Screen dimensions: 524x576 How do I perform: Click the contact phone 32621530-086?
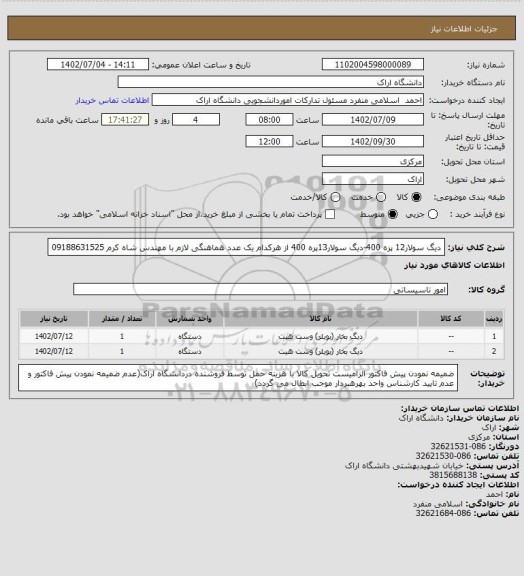[x=443, y=456]
